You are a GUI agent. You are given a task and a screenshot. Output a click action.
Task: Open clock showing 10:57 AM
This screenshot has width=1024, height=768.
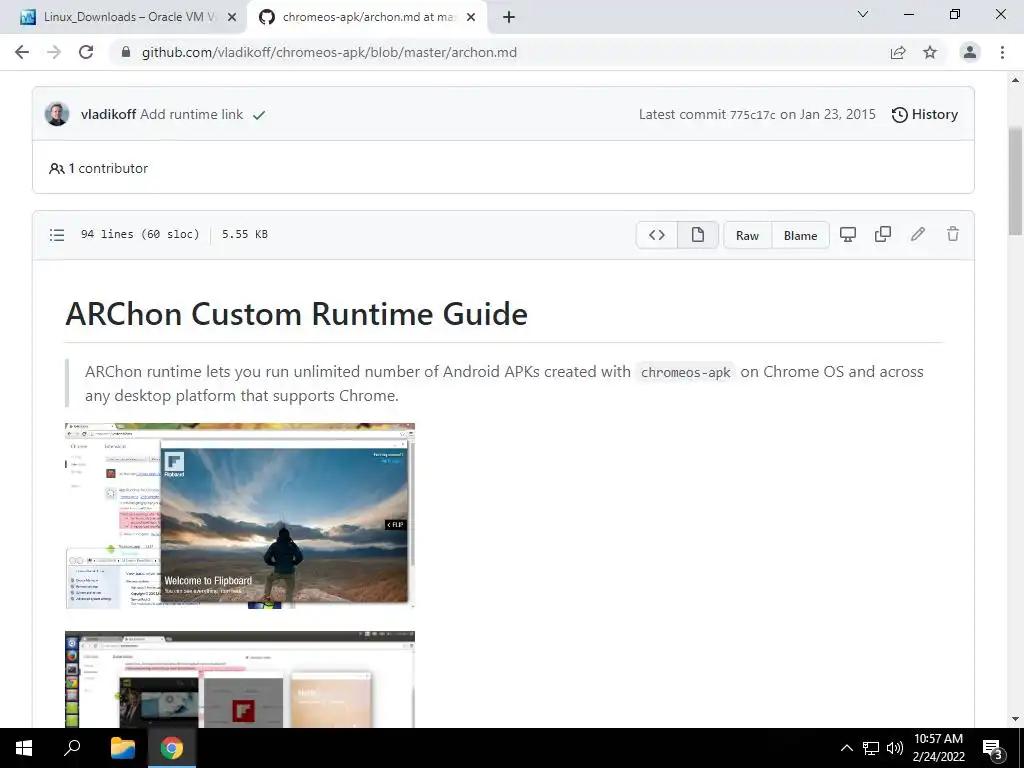[938, 748]
